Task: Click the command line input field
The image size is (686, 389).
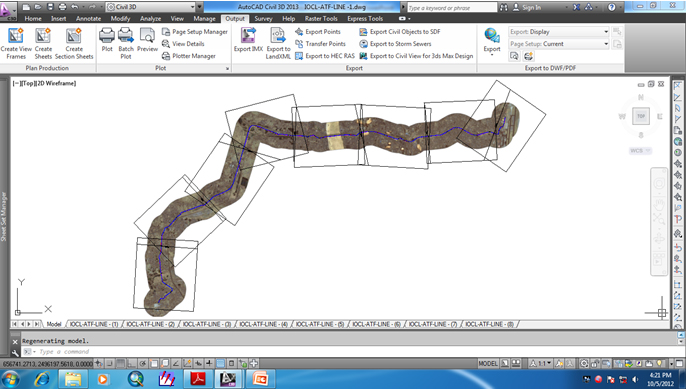Action: [350, 352]
